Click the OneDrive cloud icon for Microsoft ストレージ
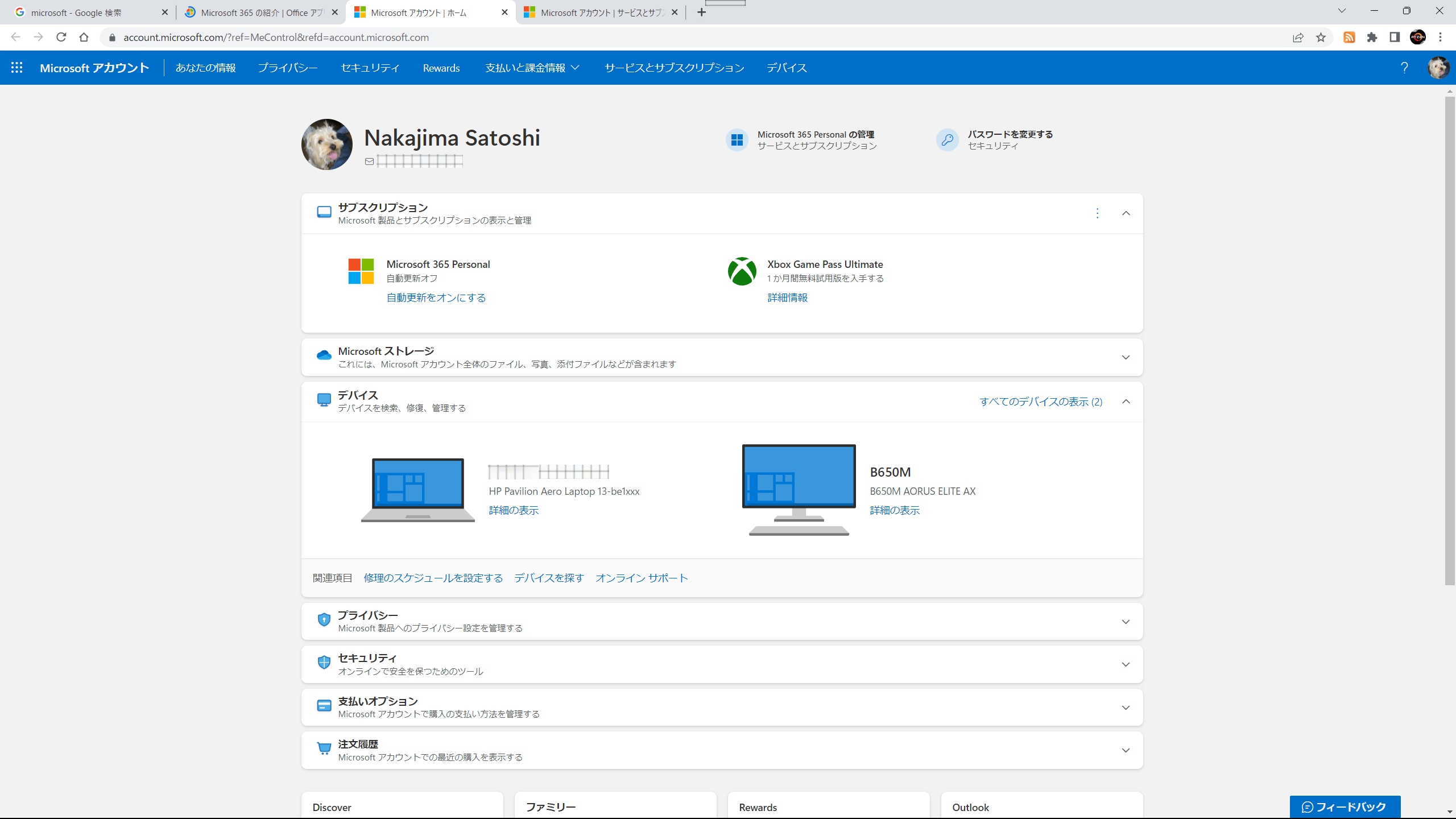The height and width of the screenshot is (819, 1456). (x=324, y=355)
